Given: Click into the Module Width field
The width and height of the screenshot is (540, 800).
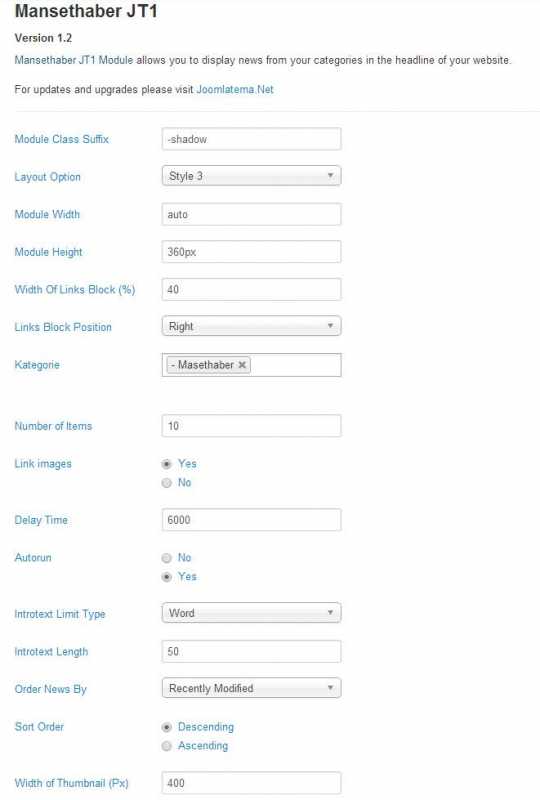Looking at the screenshot, I should (252, 214).
